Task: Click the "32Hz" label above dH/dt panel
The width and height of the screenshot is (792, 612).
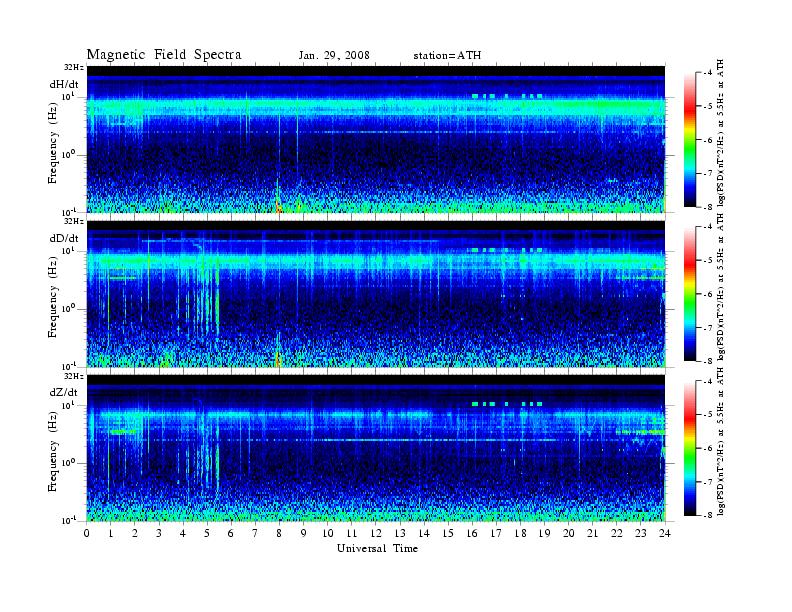Action: [73, 67]
